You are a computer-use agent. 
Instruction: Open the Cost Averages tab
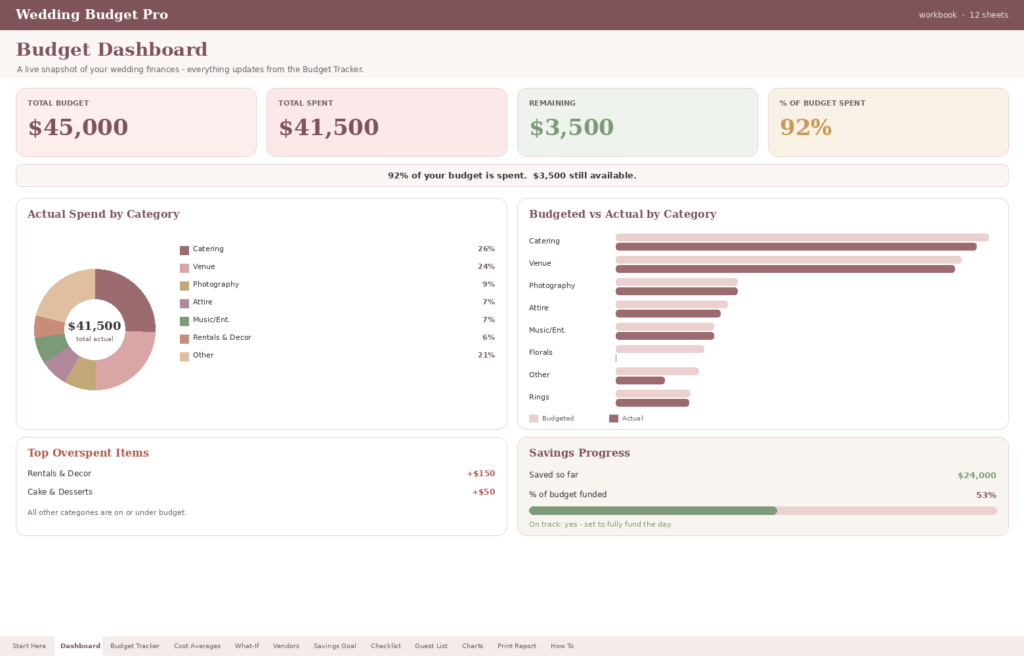coord(197,646)
